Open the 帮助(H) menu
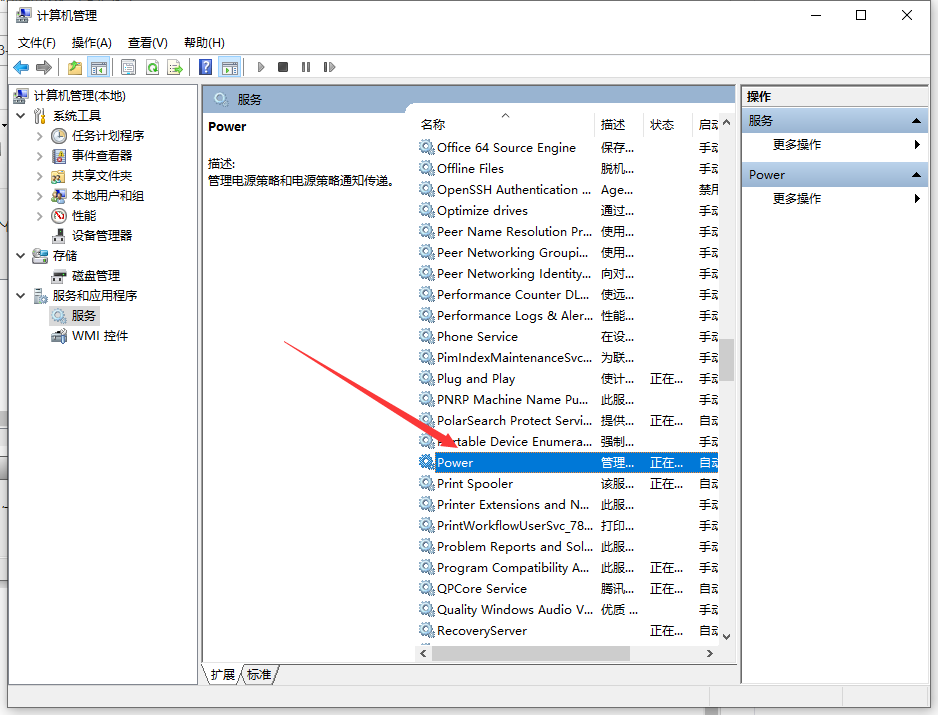This screenshot has width=938, height=715. coord(204,42)
